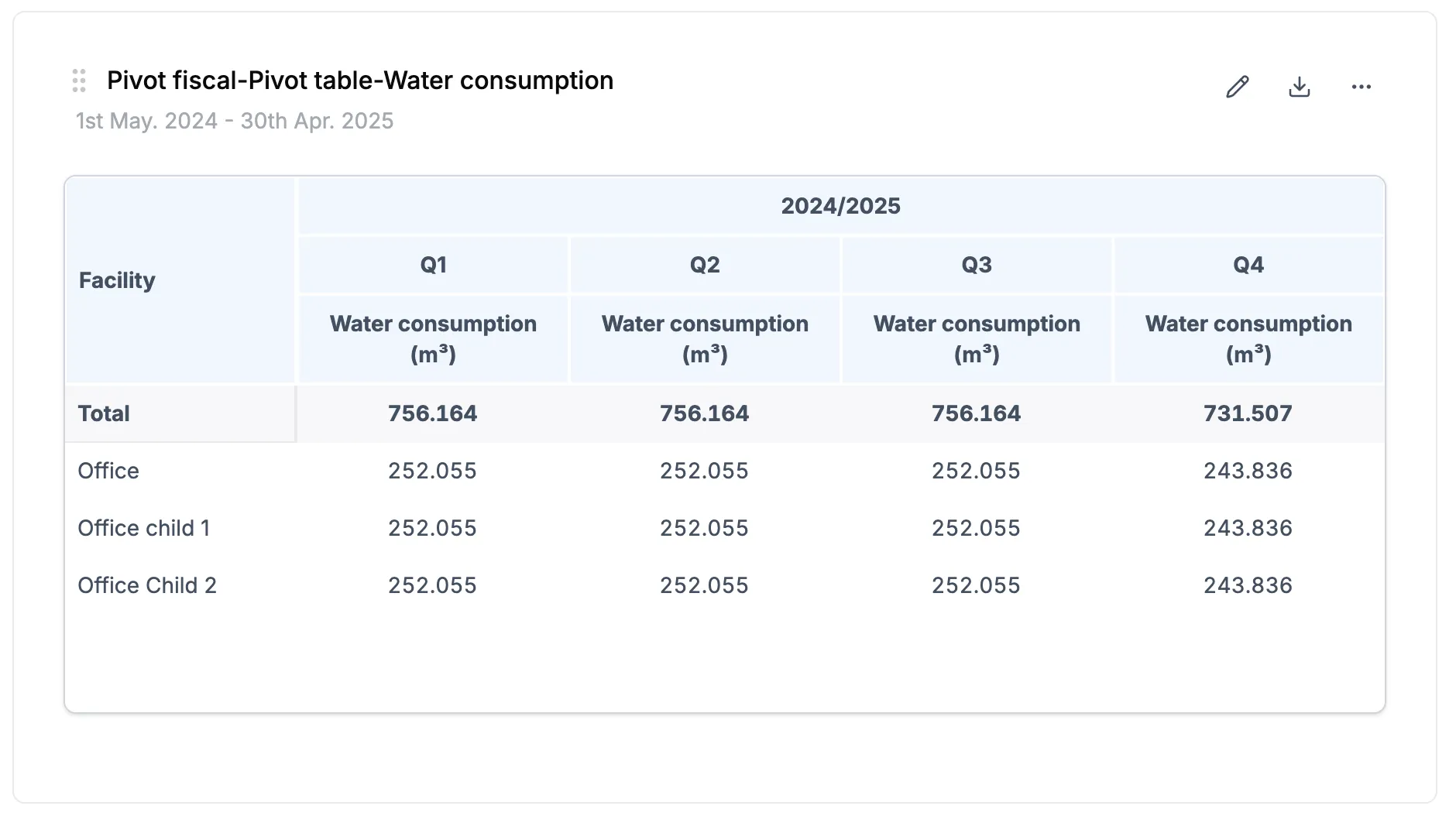This screenshot has height=816, width=1456.
Task: Click the Q3 Water consumption header cell
Action: tap(977, 338)
